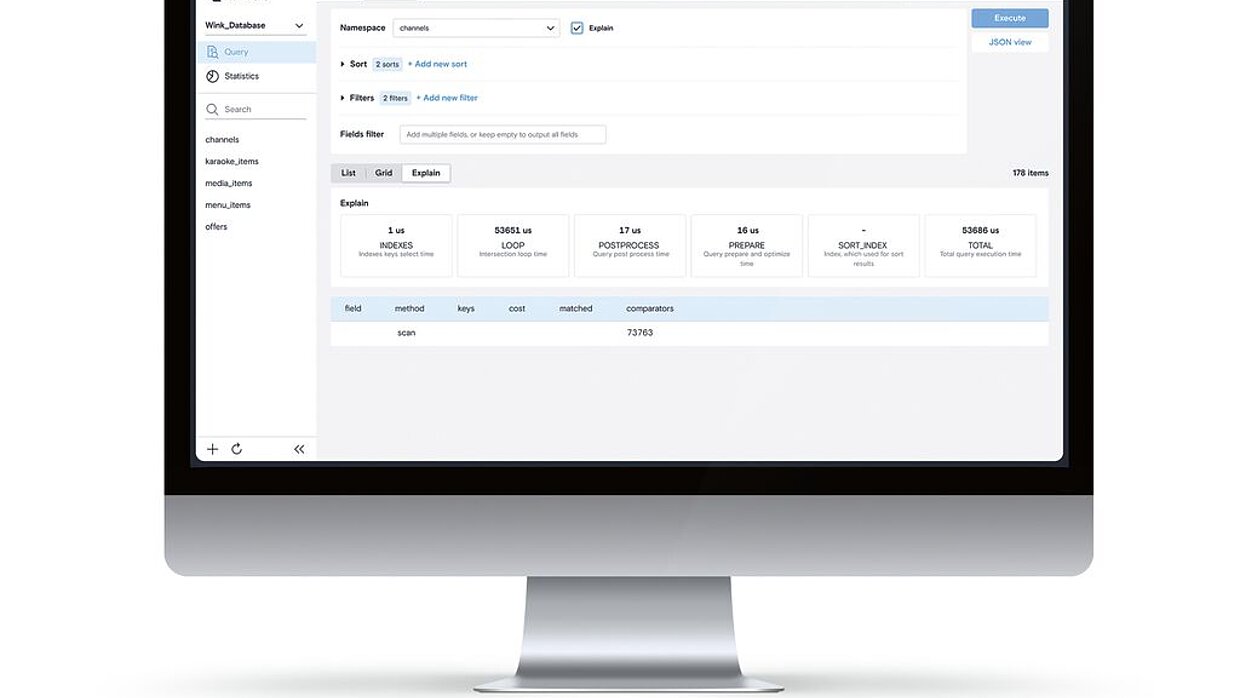Click the Execute button
The height and width of the screenshot is (698, 1240).
coord(1009,18)
